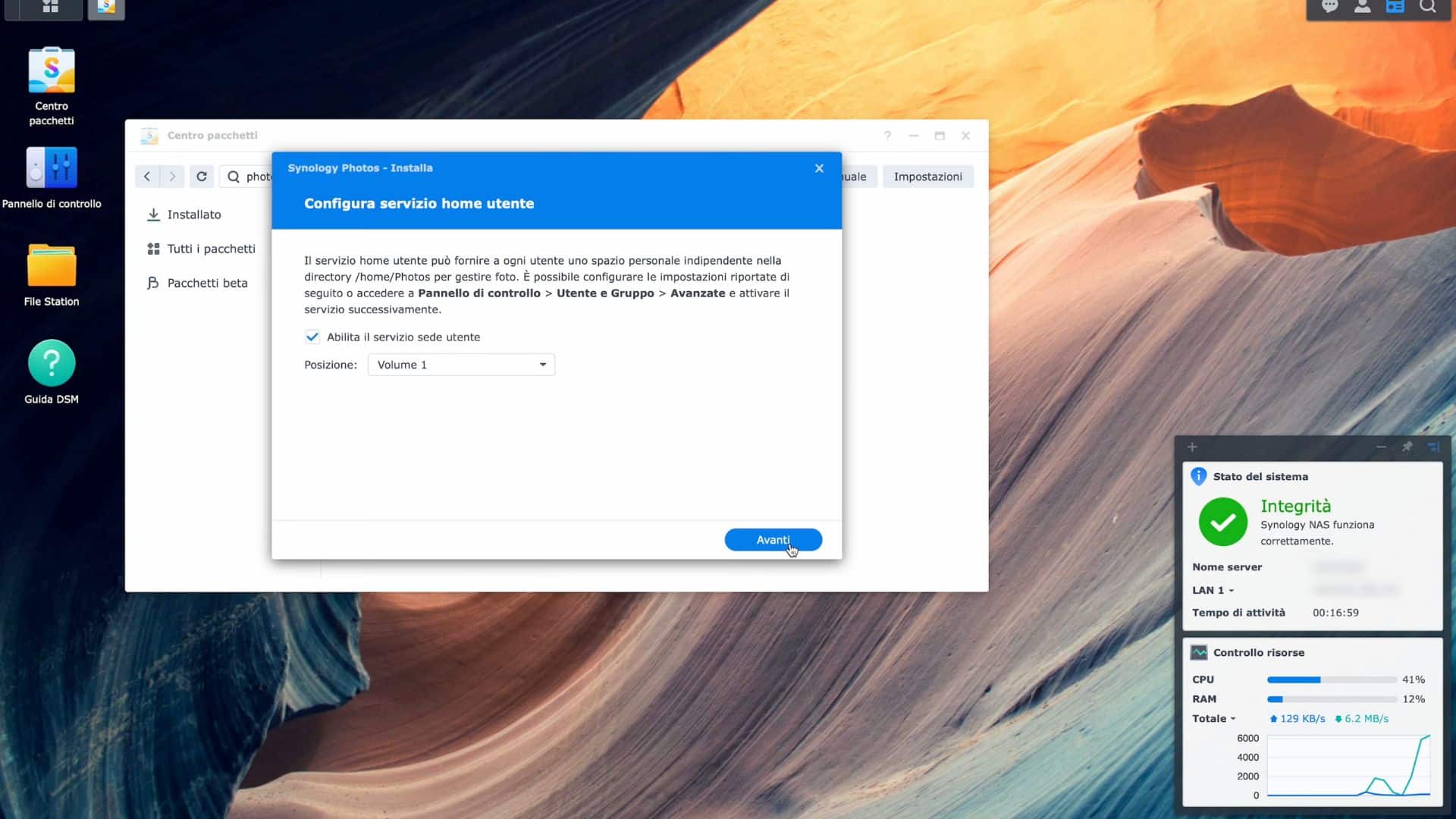Select the Centro pacchetti taskbar icon
This screenshot has width=1456, height=819.
point(106,7)
